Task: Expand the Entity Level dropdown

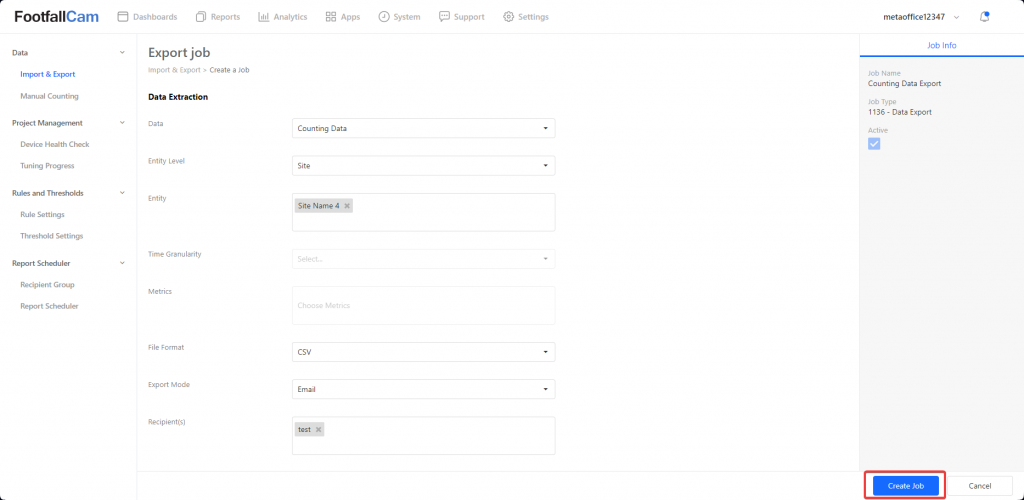Action: tap(423, 165)
